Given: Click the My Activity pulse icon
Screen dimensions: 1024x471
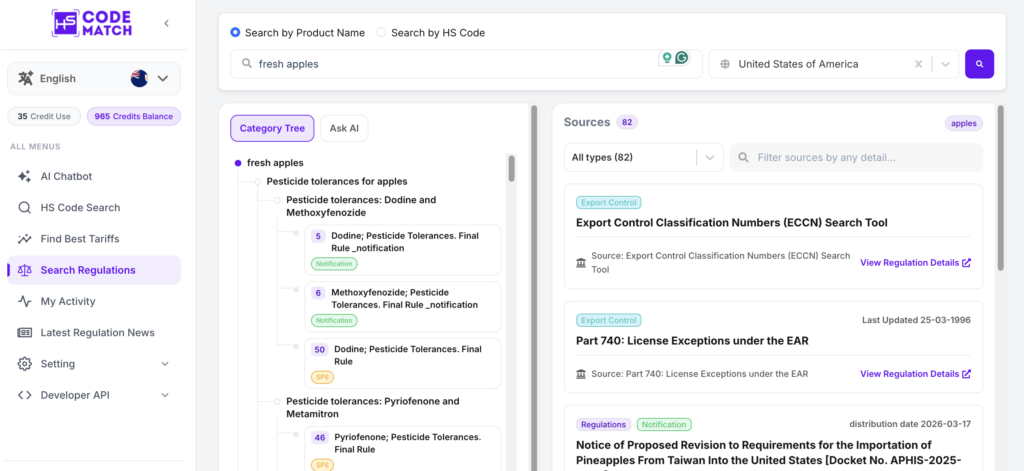Looking at the screenshot, I should [x=24, y=301].
